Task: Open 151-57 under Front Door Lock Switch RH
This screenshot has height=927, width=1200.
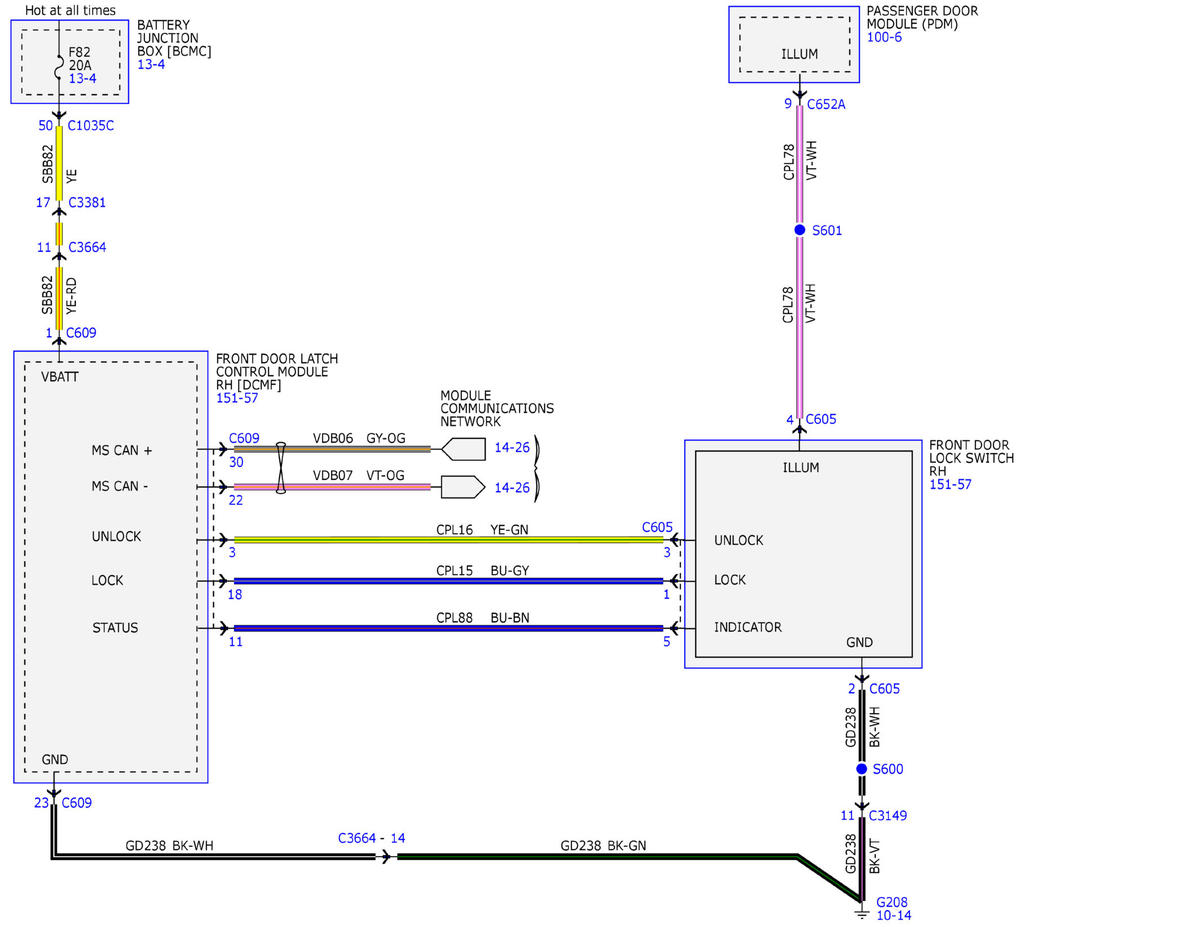Action: [950, 485]
